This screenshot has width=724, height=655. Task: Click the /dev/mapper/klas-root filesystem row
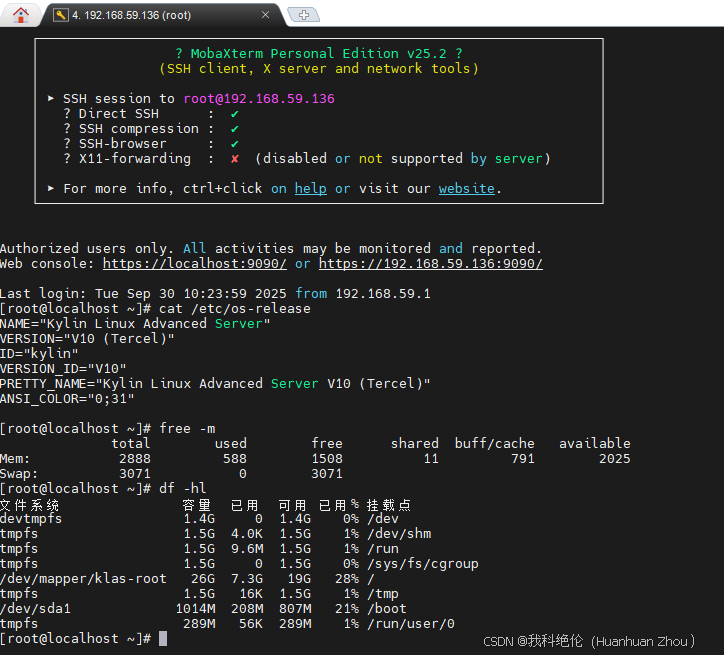pos(187,578)
